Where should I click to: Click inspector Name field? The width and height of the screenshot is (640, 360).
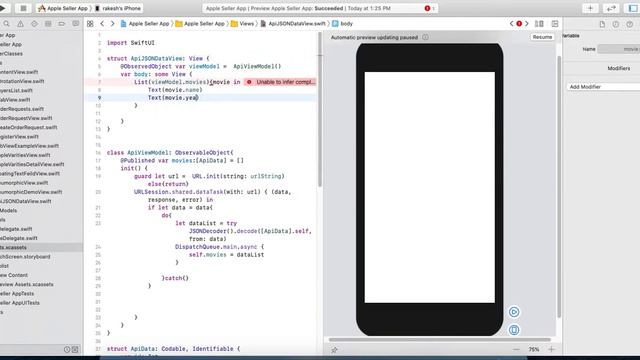[619, 49]
